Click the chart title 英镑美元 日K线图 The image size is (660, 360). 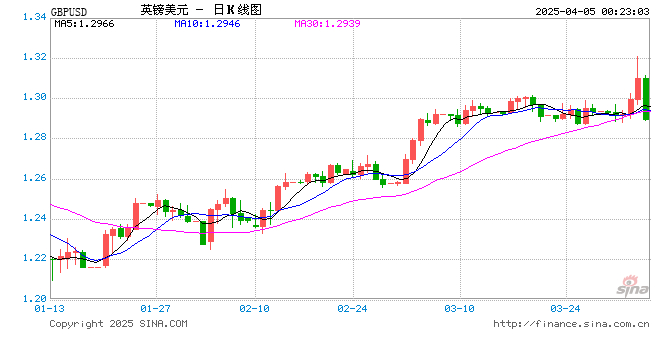point(201,10)
